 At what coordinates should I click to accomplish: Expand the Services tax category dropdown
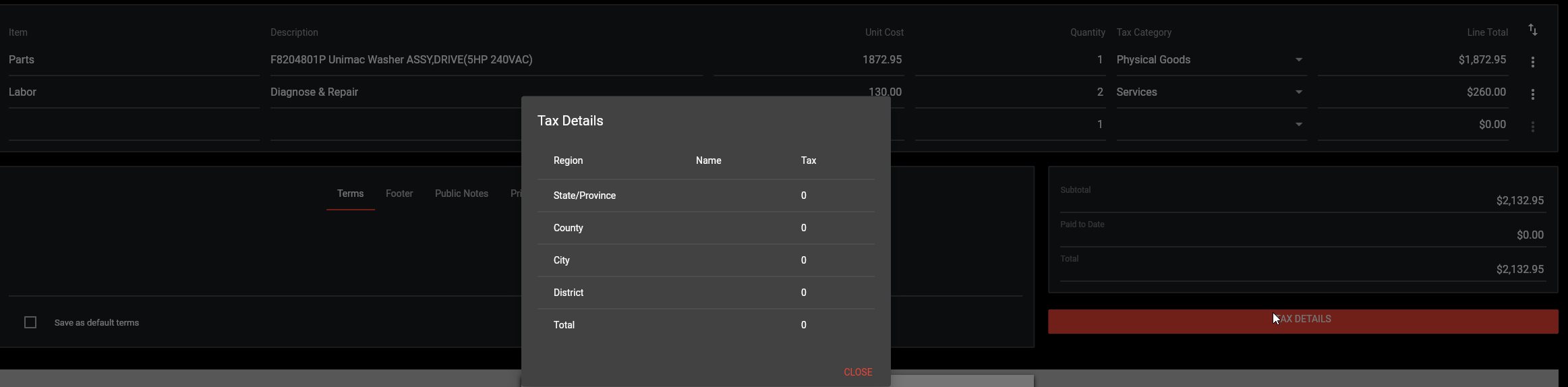tap(1211, 92)
